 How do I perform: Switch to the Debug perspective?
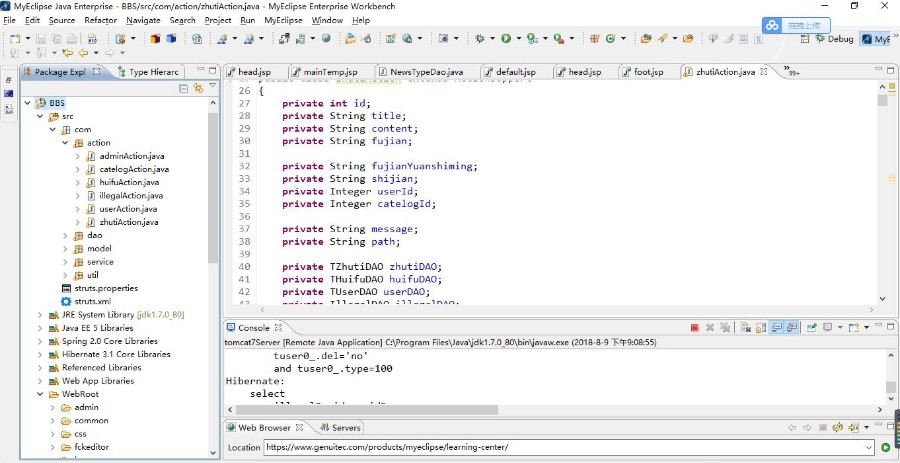click(835, 39)
